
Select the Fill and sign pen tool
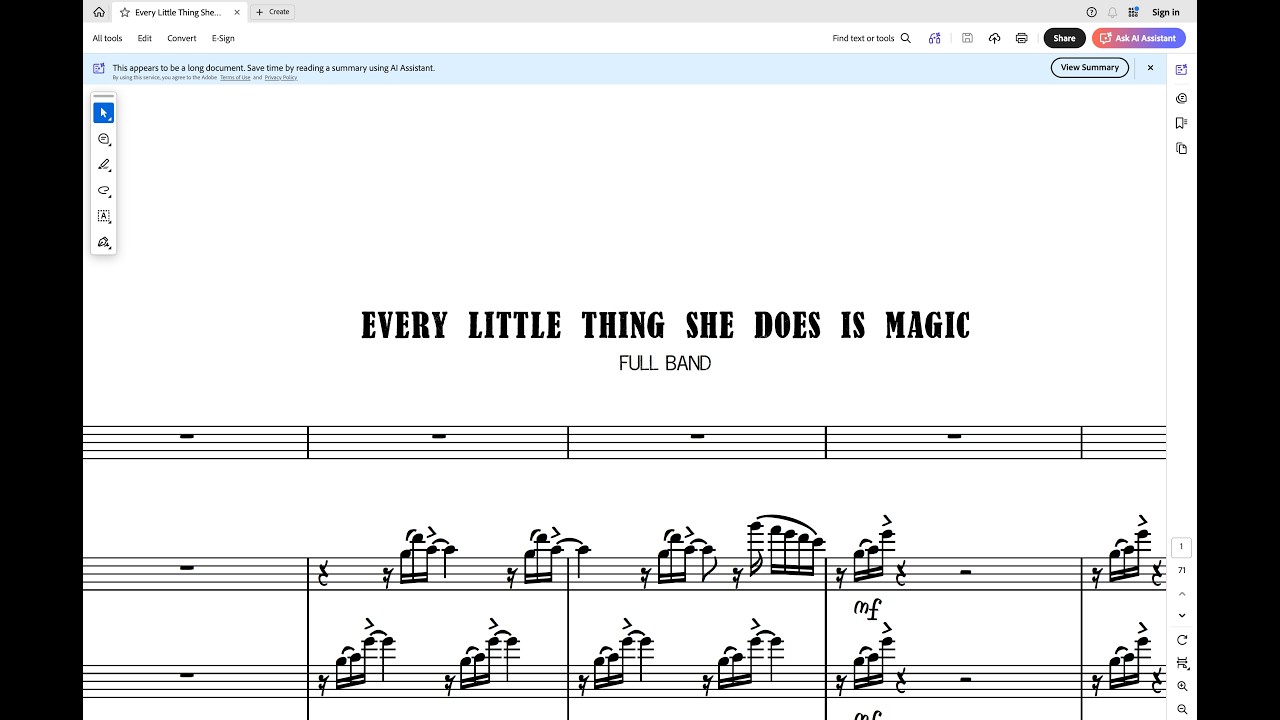coord(103,242)
